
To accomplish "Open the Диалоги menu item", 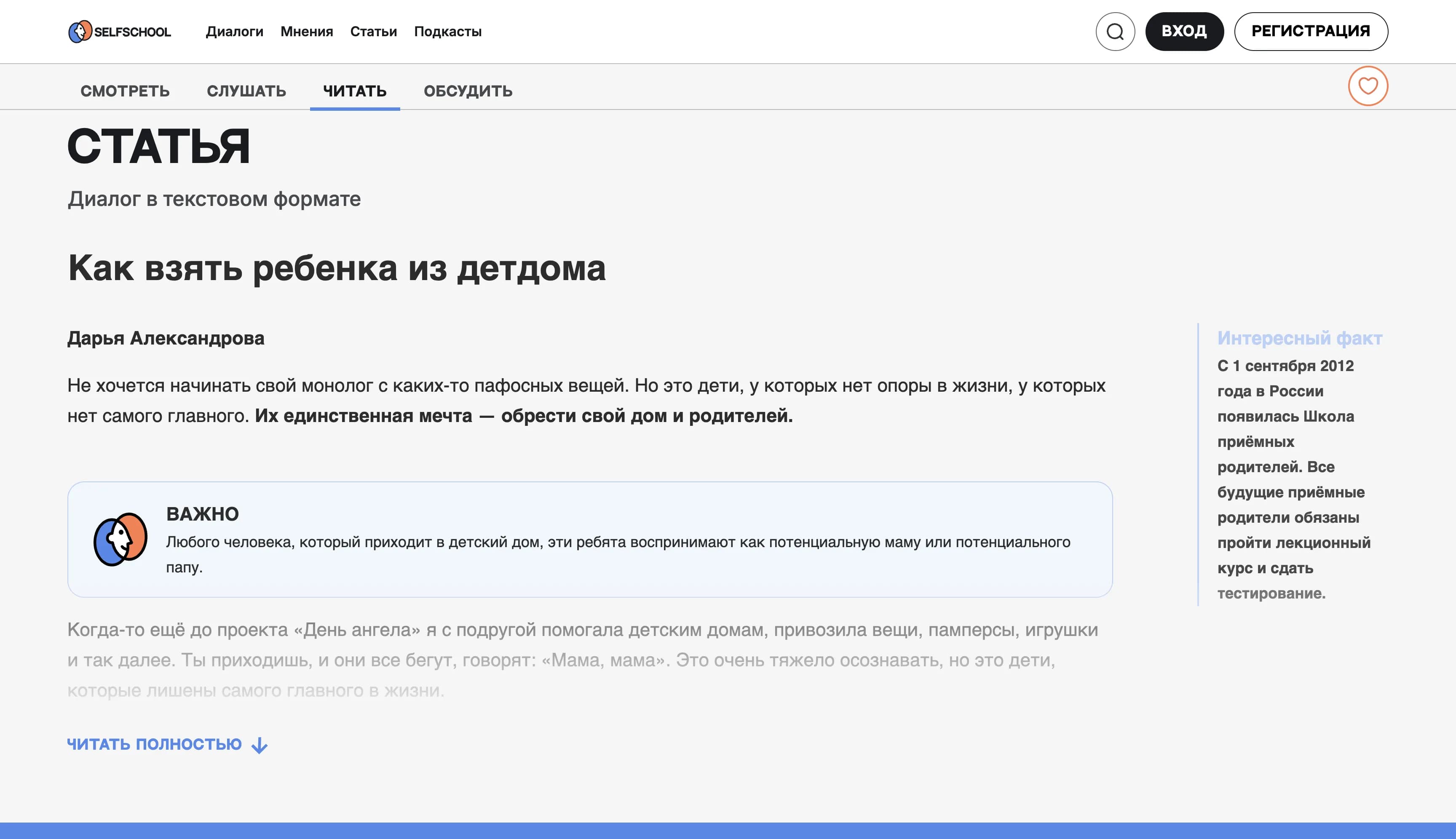I will [235, 32].
